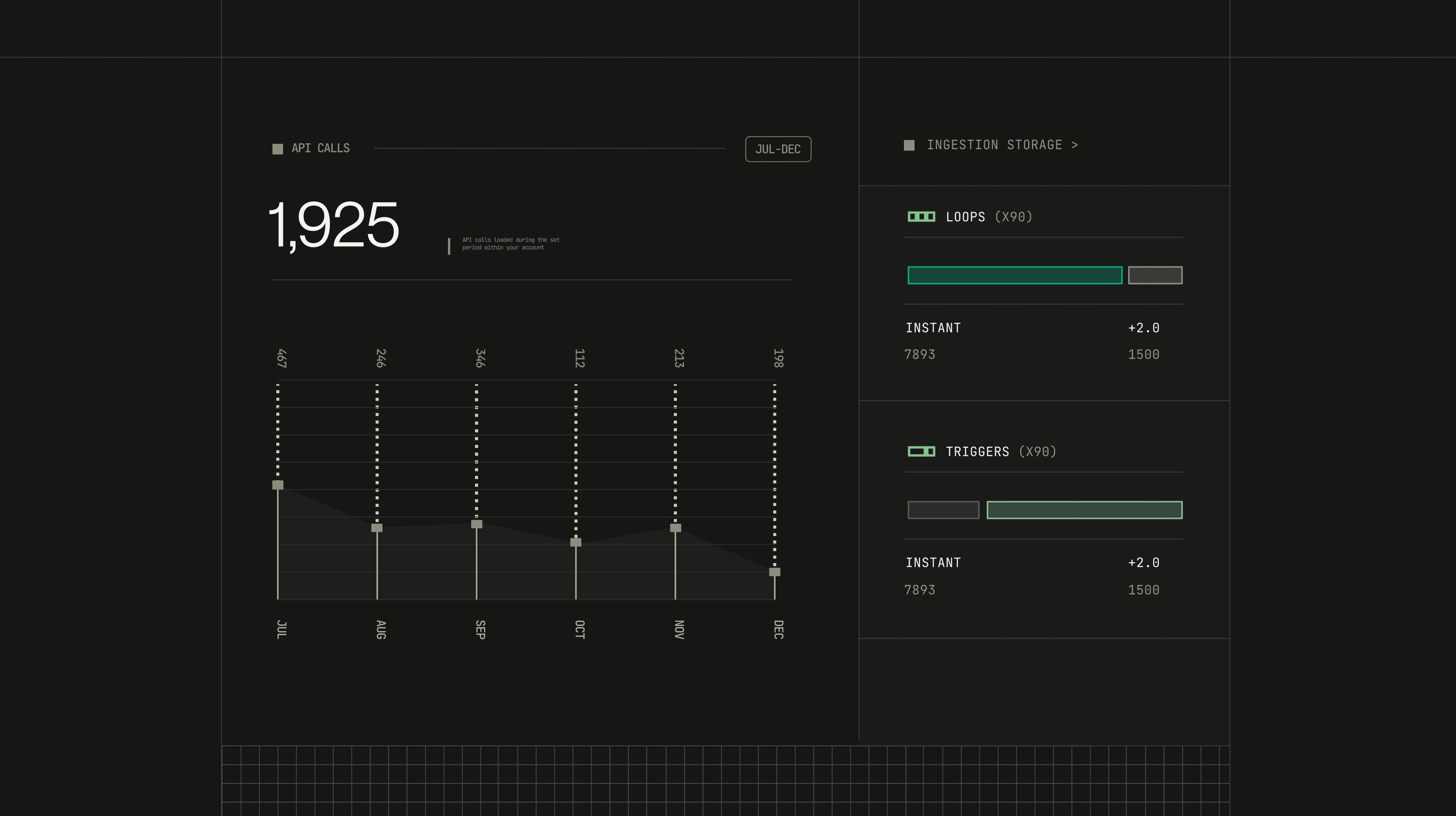This screenshot has width=1456, height=816.
Task: Select the green filled LOOPS bar segment
Action: pyautogui.click(x=1014, y=275)
